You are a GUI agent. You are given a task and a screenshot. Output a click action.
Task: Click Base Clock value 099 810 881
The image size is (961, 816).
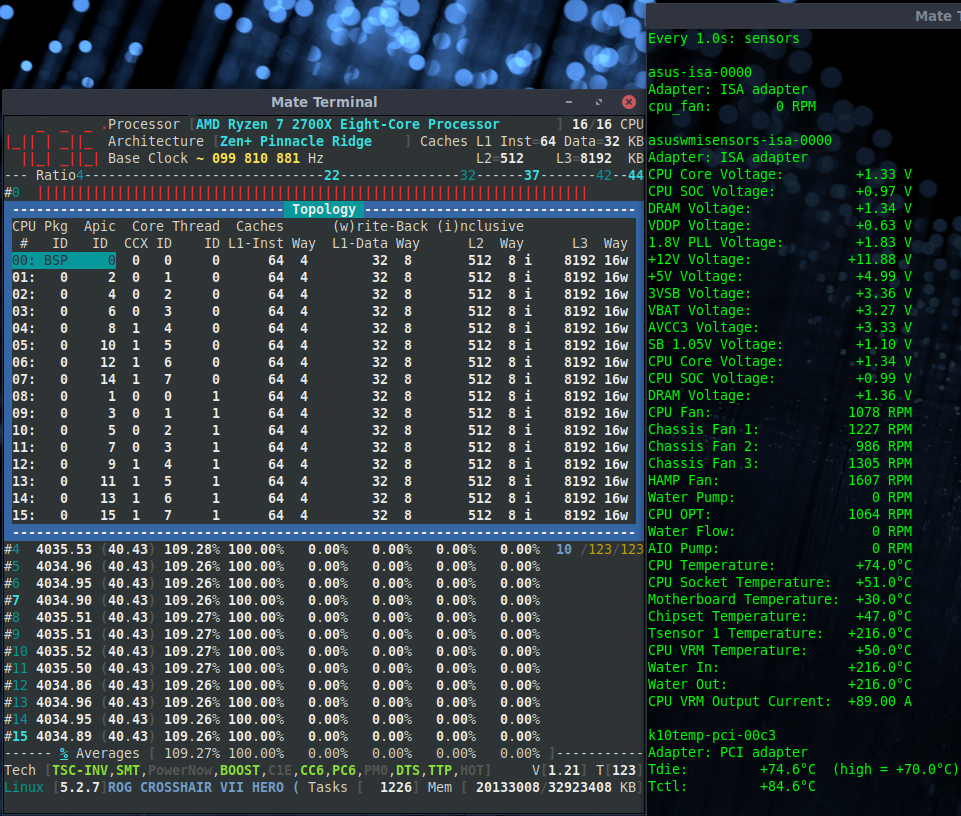(256, 158)
